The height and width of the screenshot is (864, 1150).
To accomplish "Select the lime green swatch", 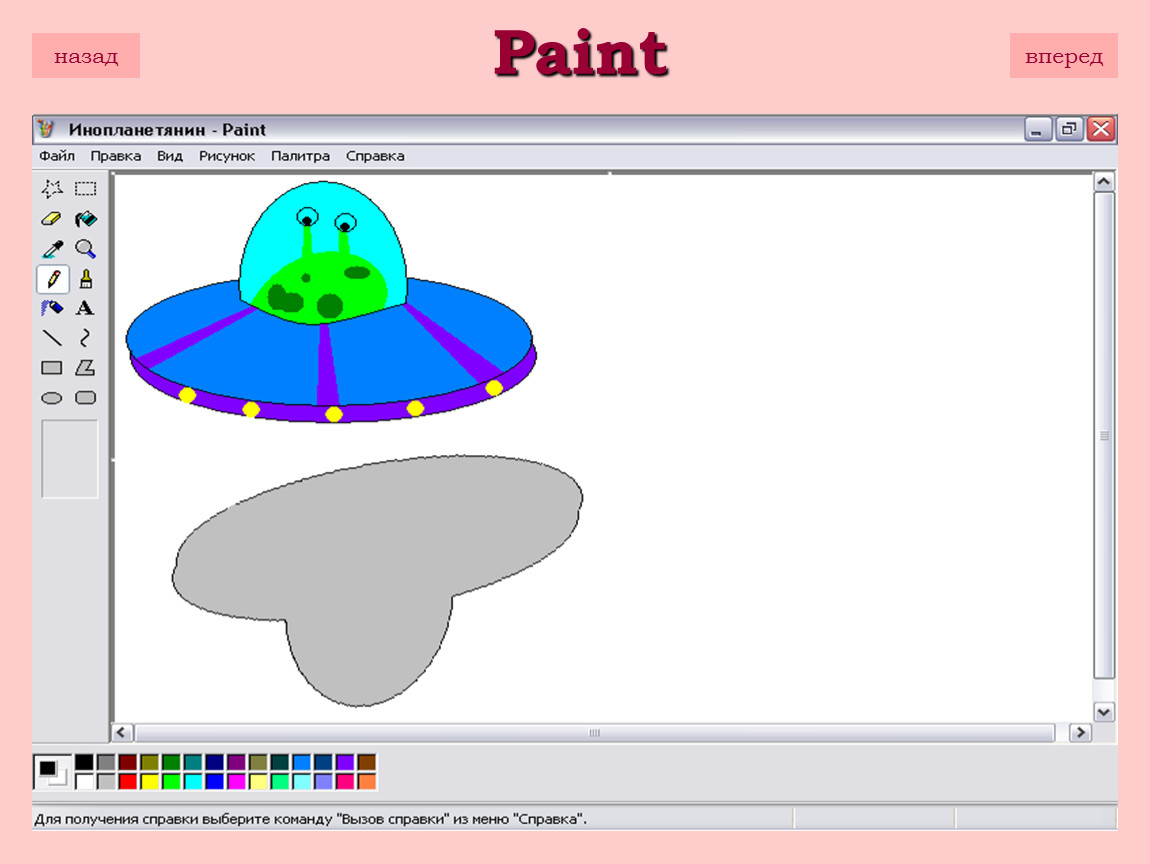I will (x=171, y=781).
